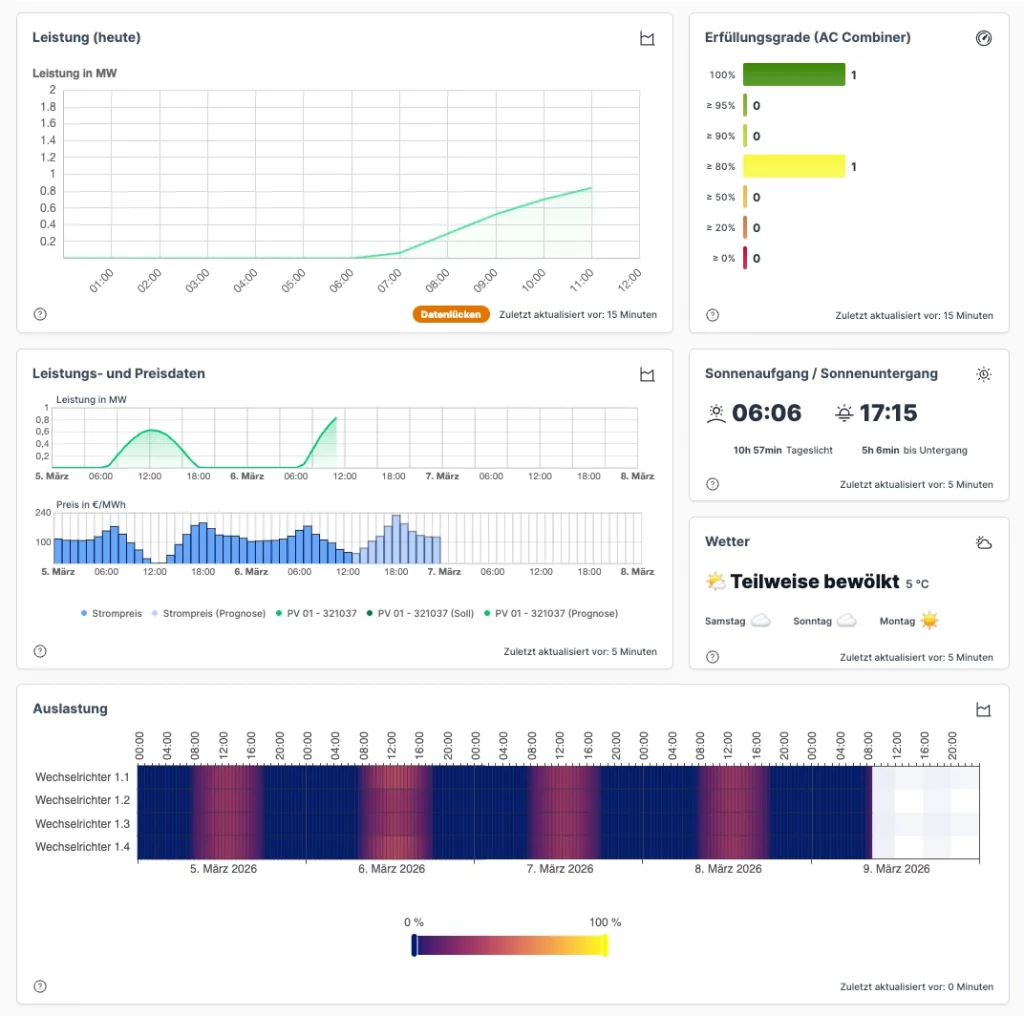This screenshot has height=1016, width=1024.
Task: Open help icon in Leistung (heute) panel
Action: (40, 314)
